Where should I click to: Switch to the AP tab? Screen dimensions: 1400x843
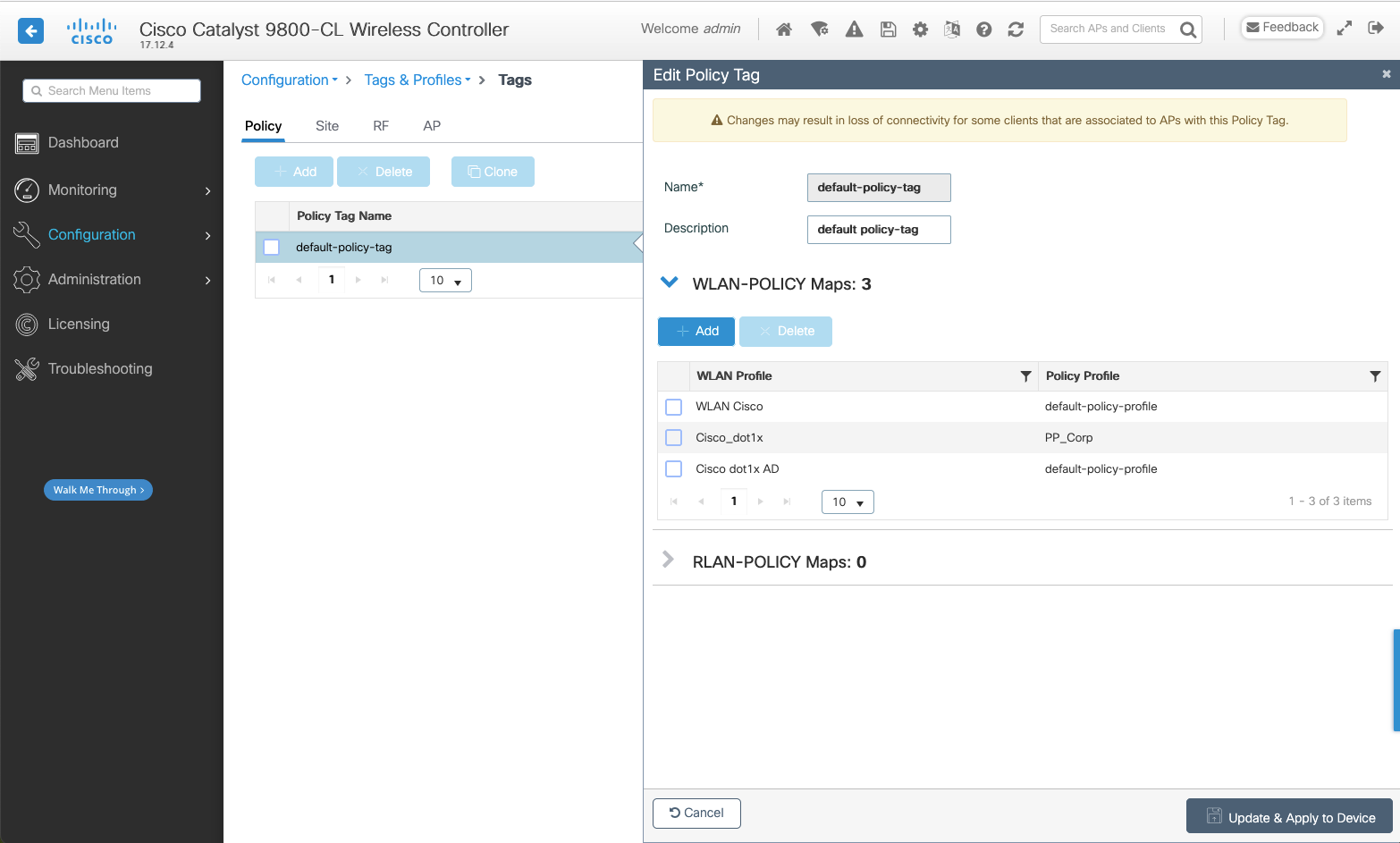(x=432, y=126)
